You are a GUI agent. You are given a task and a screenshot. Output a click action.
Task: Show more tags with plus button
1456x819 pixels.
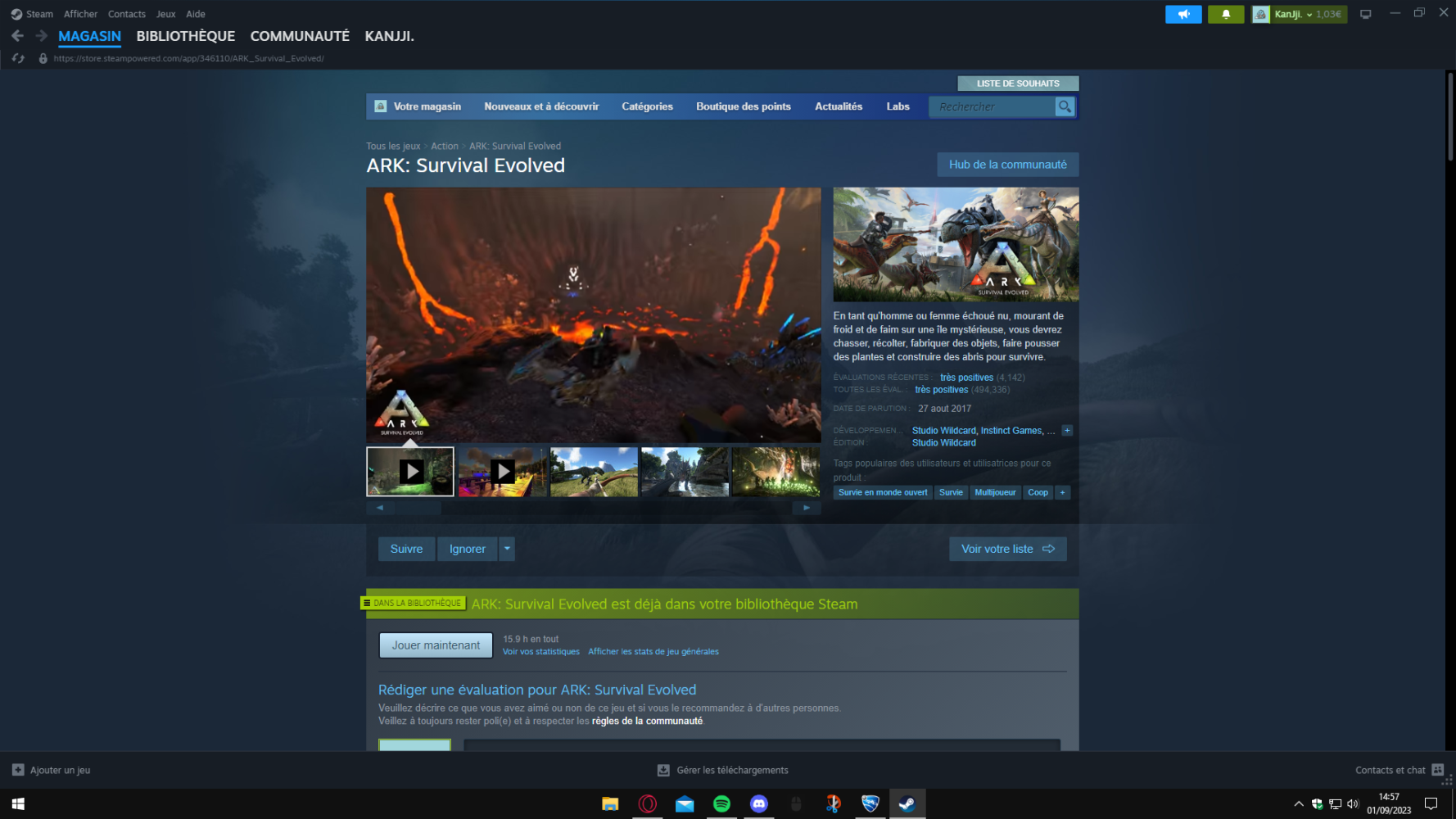tap(1062, 492)
